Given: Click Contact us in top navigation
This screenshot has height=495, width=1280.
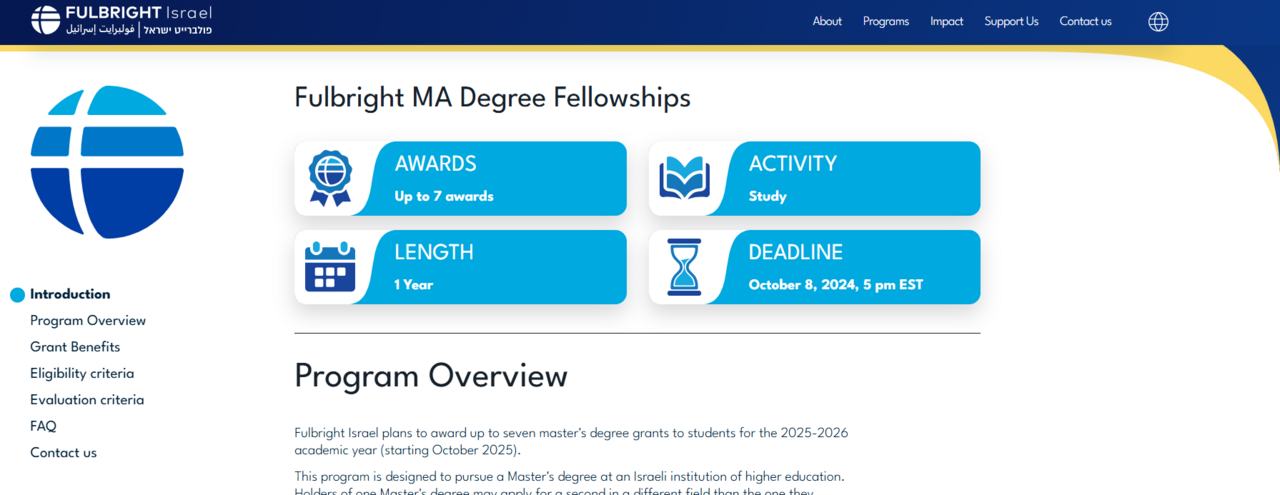Looking at the screenshot, I should [x=1085, y=21].
